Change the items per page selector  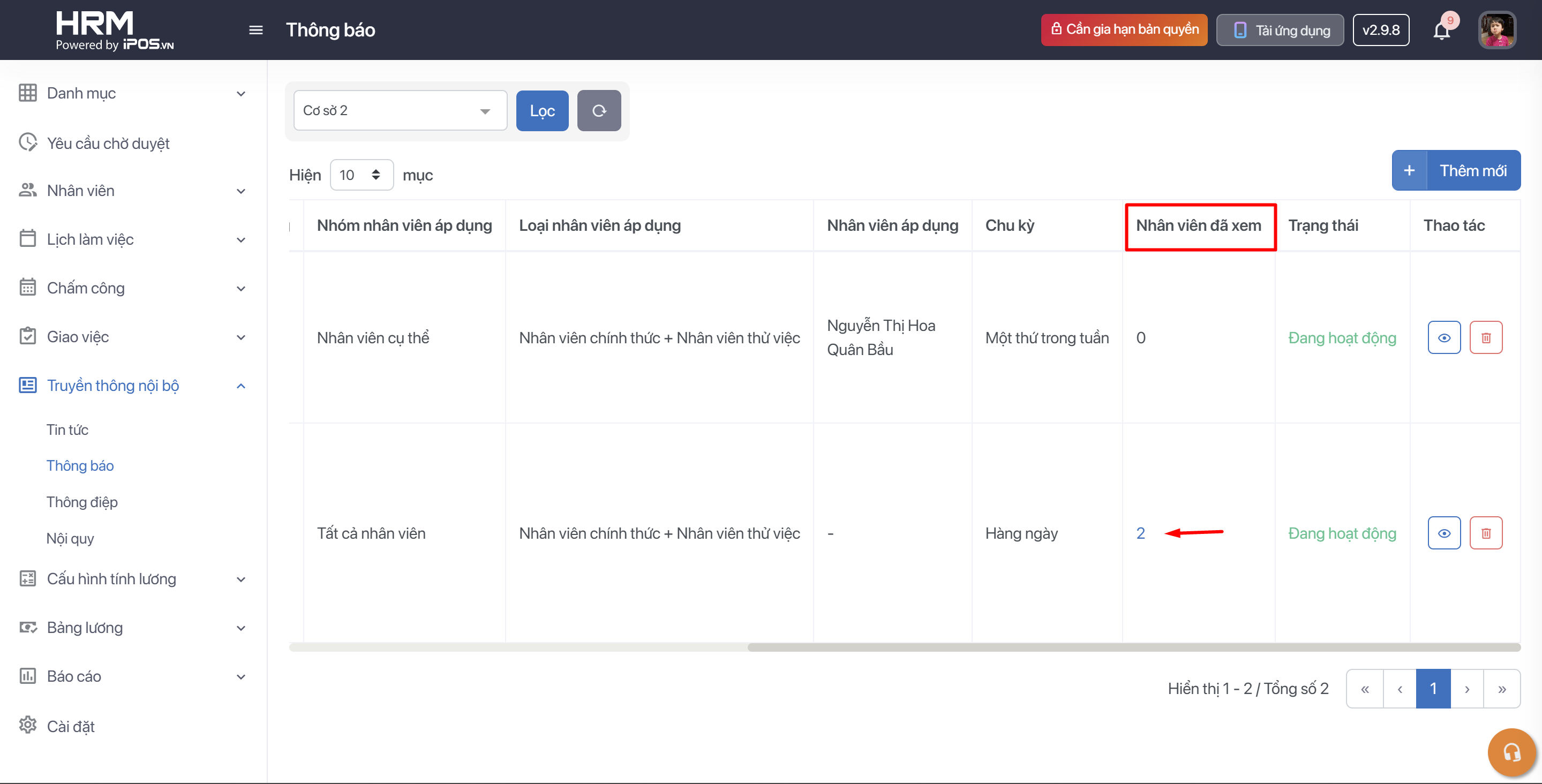pos(361,175)
